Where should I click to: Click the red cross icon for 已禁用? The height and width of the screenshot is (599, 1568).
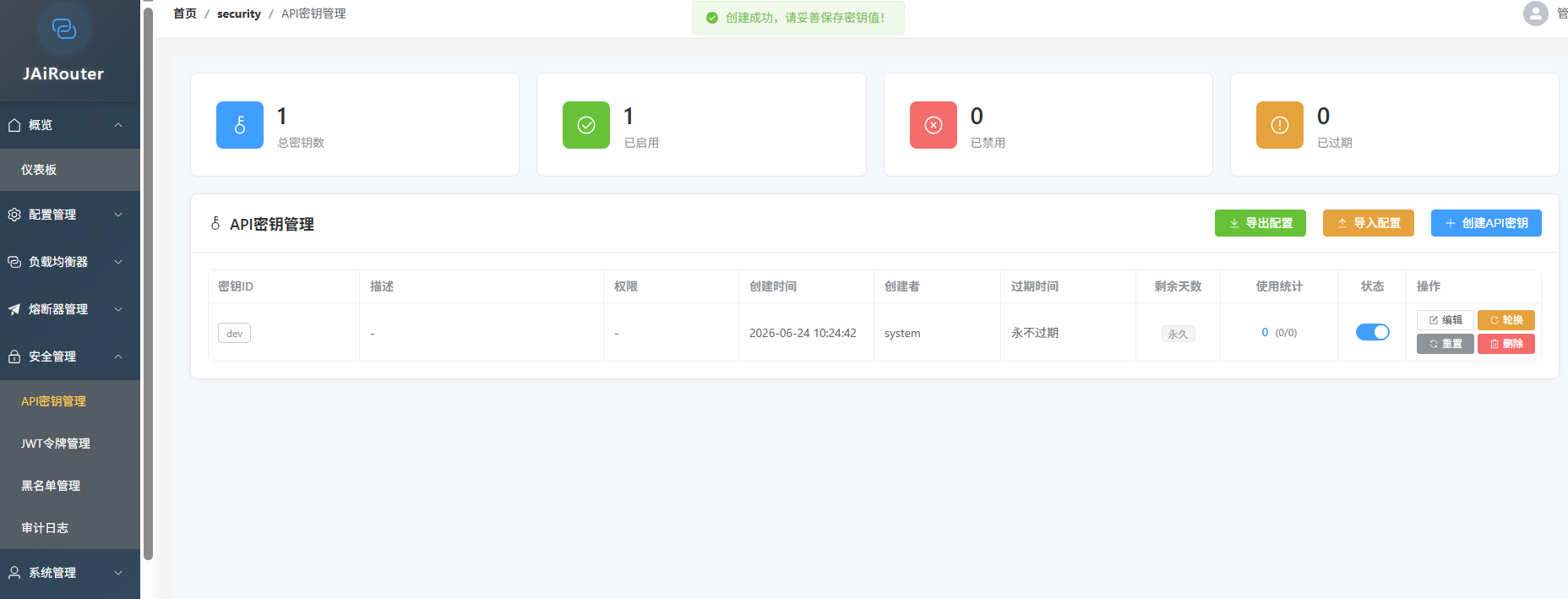[x=934, y=125]
